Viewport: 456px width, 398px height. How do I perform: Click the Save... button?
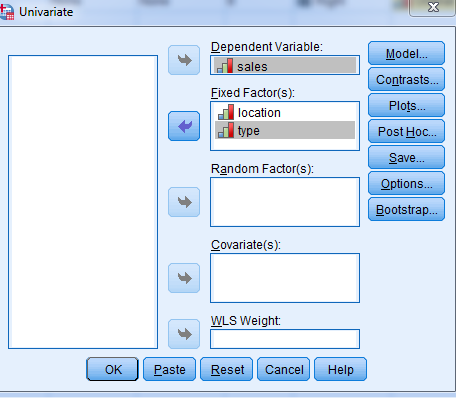point(406,157)
